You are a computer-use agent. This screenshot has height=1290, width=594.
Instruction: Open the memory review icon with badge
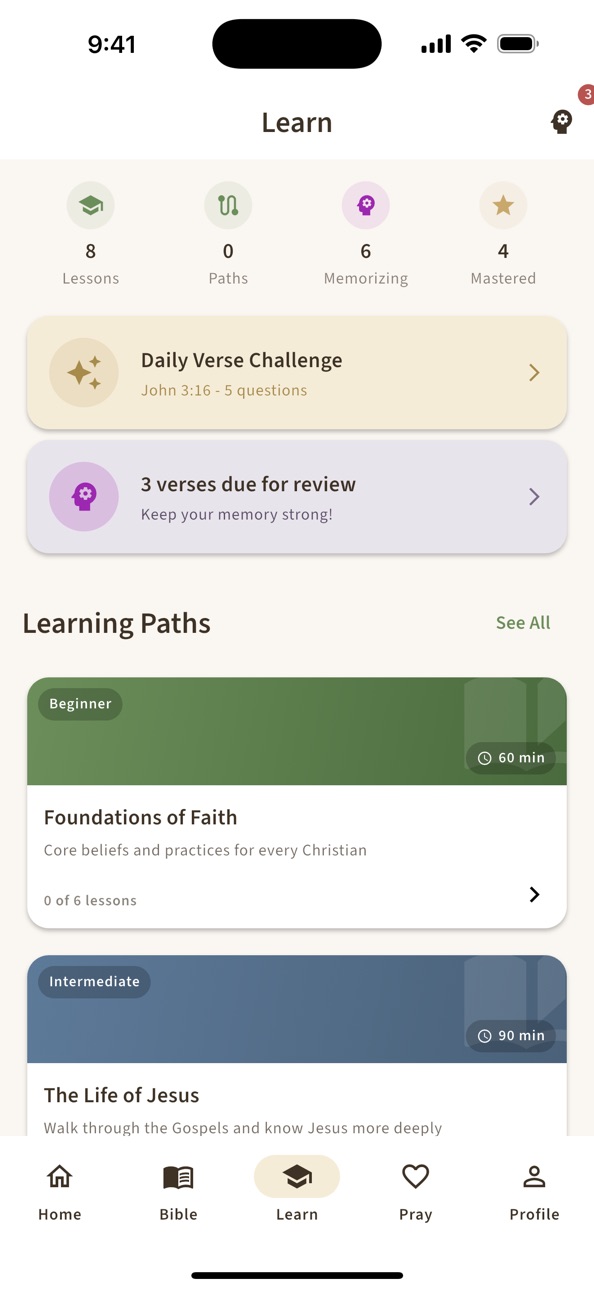[x=562, y=122]
